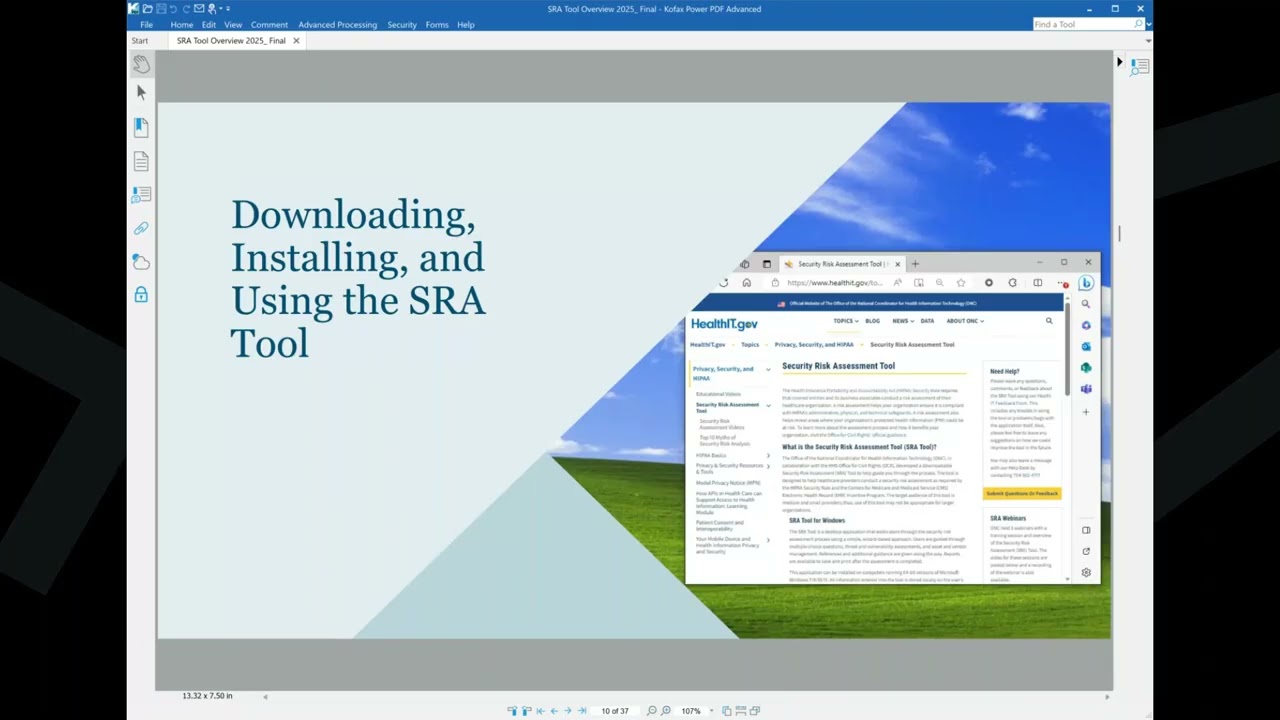The width and height of the screenshot is (1280, 720).
Task: Open the Security lock panel
Action: coord(141,294)
